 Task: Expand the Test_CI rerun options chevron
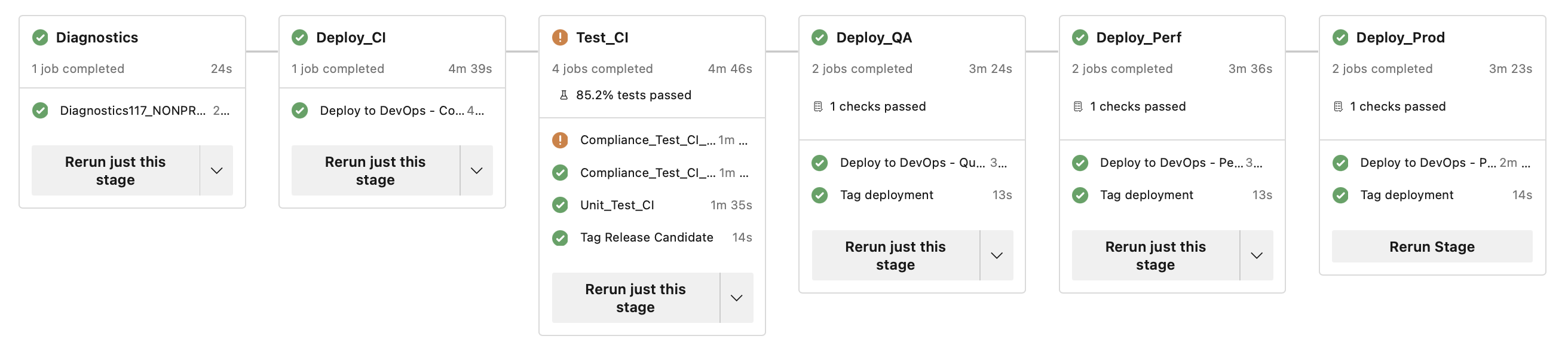point(737,298)
